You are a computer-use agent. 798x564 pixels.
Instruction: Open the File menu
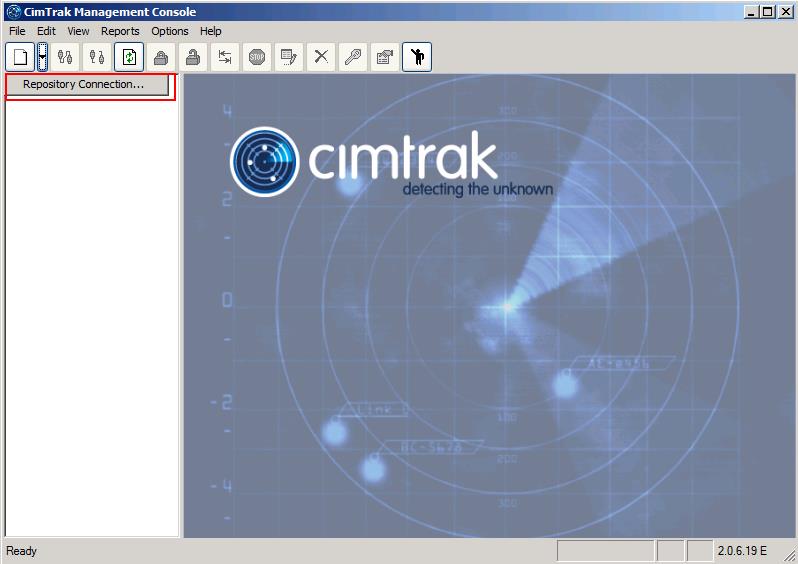17,31
